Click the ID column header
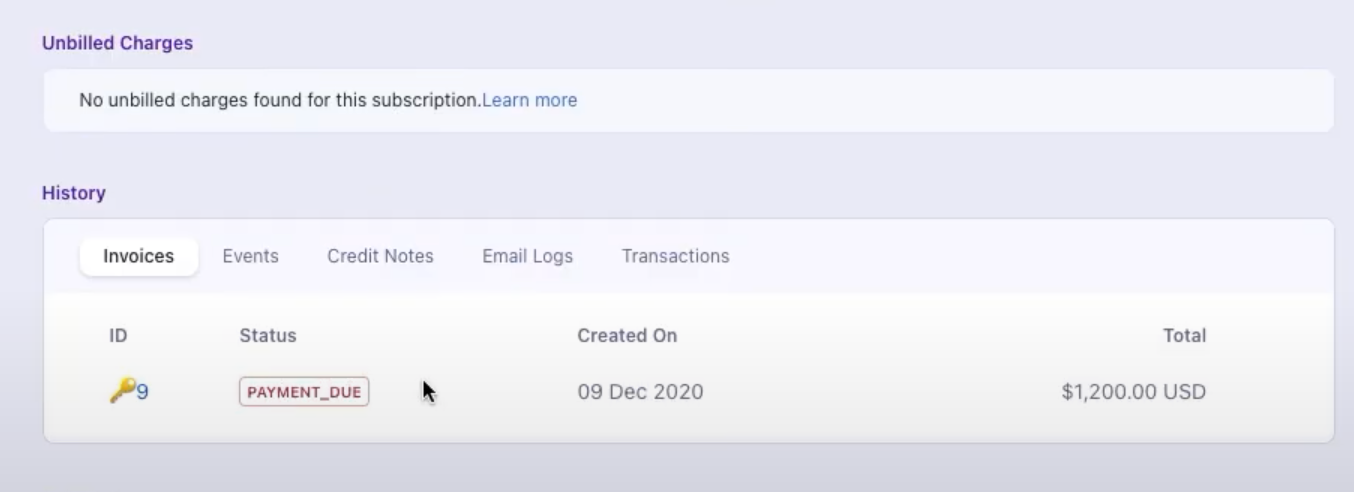 118,336
